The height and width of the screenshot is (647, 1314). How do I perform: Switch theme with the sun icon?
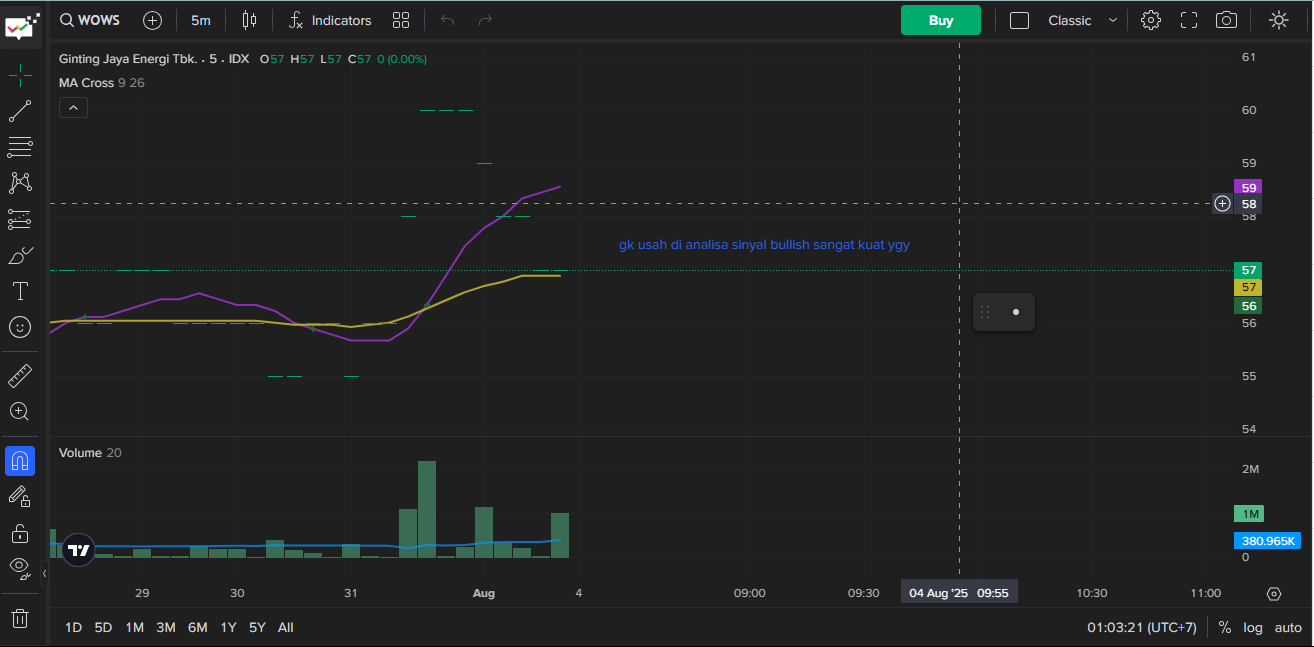coord(1278,20)
